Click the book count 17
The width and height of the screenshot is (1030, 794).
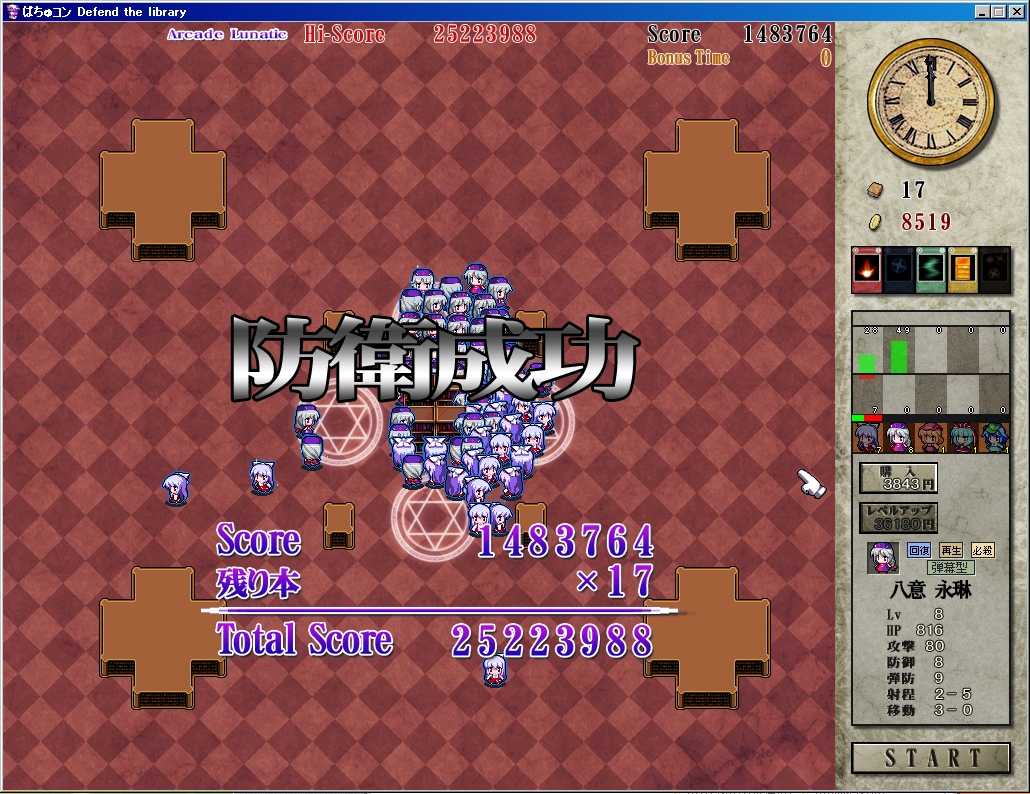(x=913, y=190)
